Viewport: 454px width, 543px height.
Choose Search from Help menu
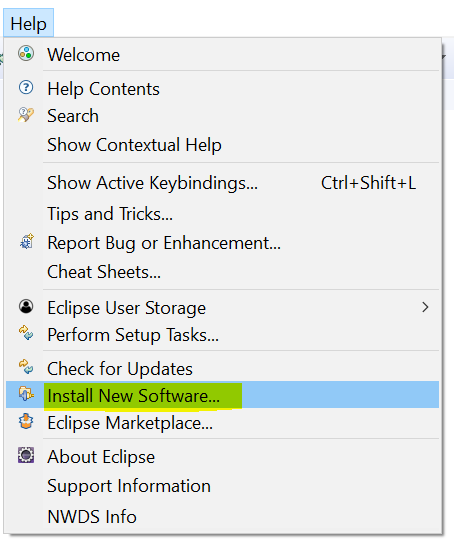point(222,116)
